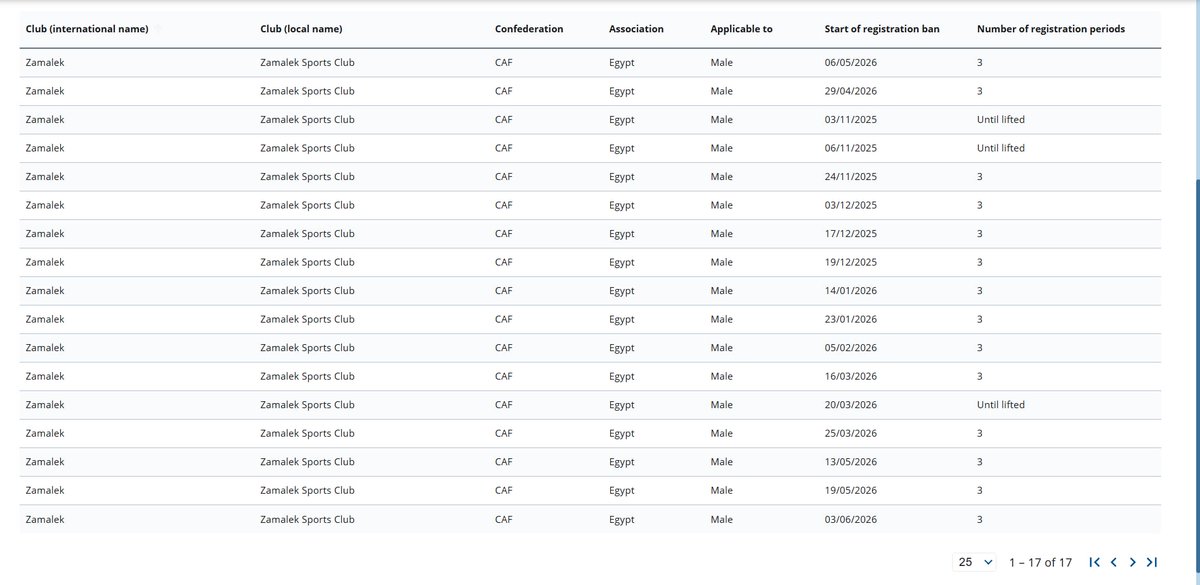Sort by Applicable to column header

741,29
